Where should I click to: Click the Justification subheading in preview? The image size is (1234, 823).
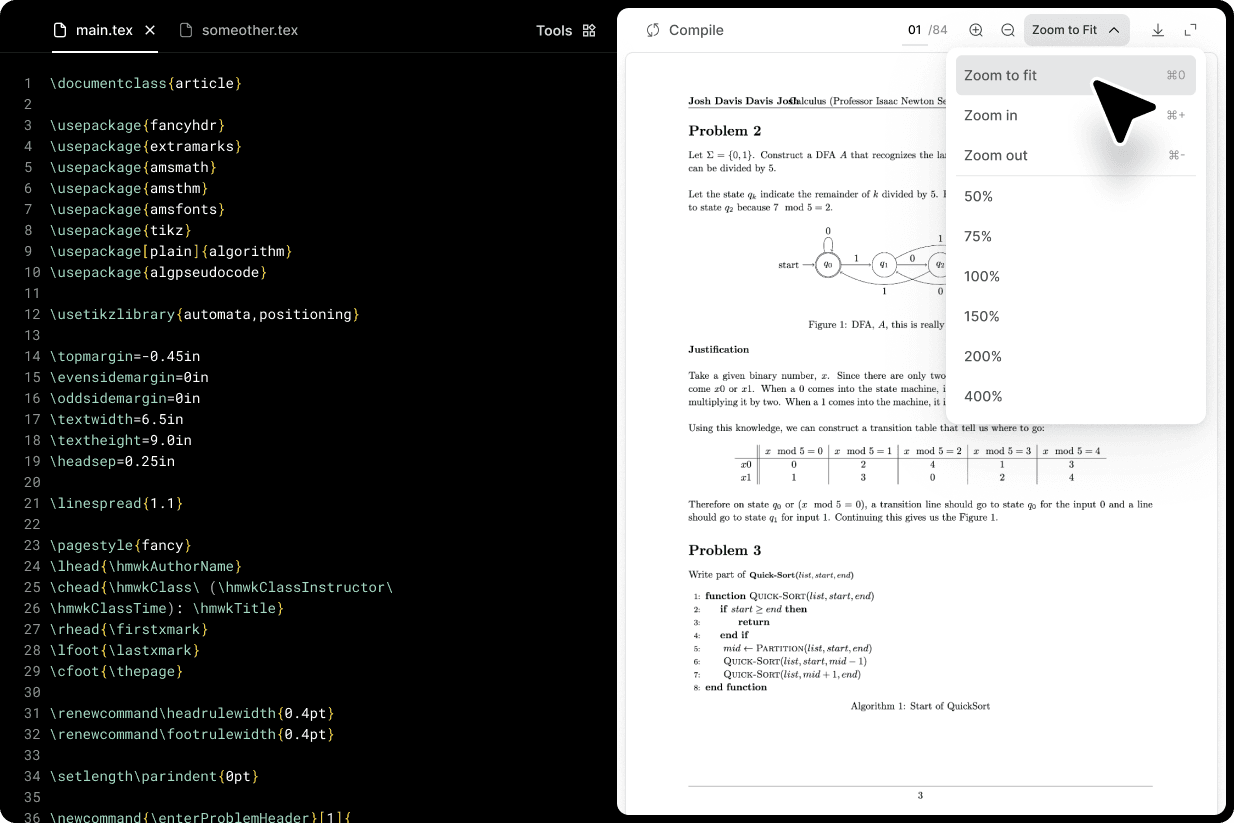click(719, 349)
